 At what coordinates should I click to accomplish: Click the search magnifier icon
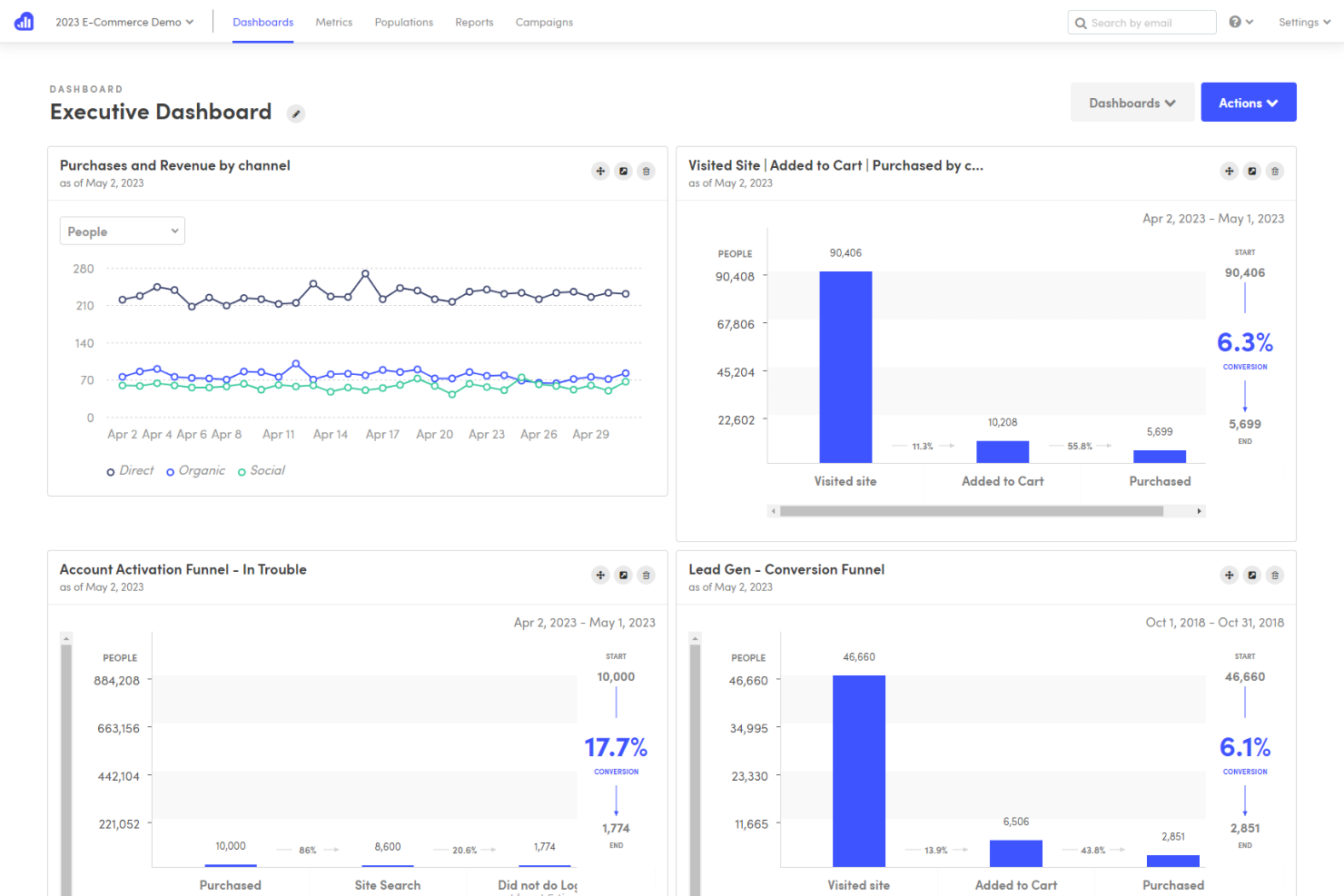[x=1081, y=23]
